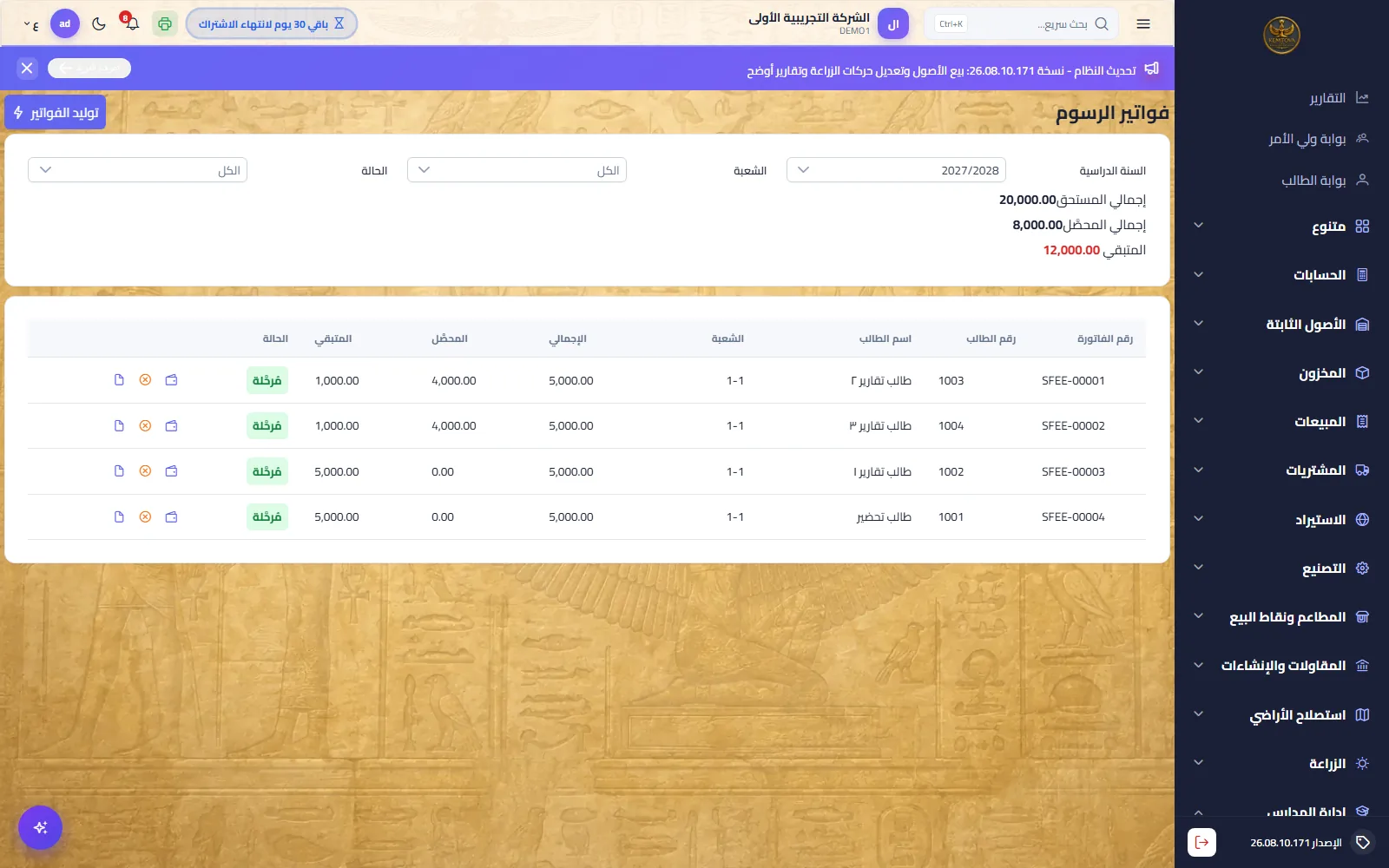Image resolution: width=1389 pixels, height=868 pixels.
Task: Click the green printer icon
Action: tap(165, 23)
